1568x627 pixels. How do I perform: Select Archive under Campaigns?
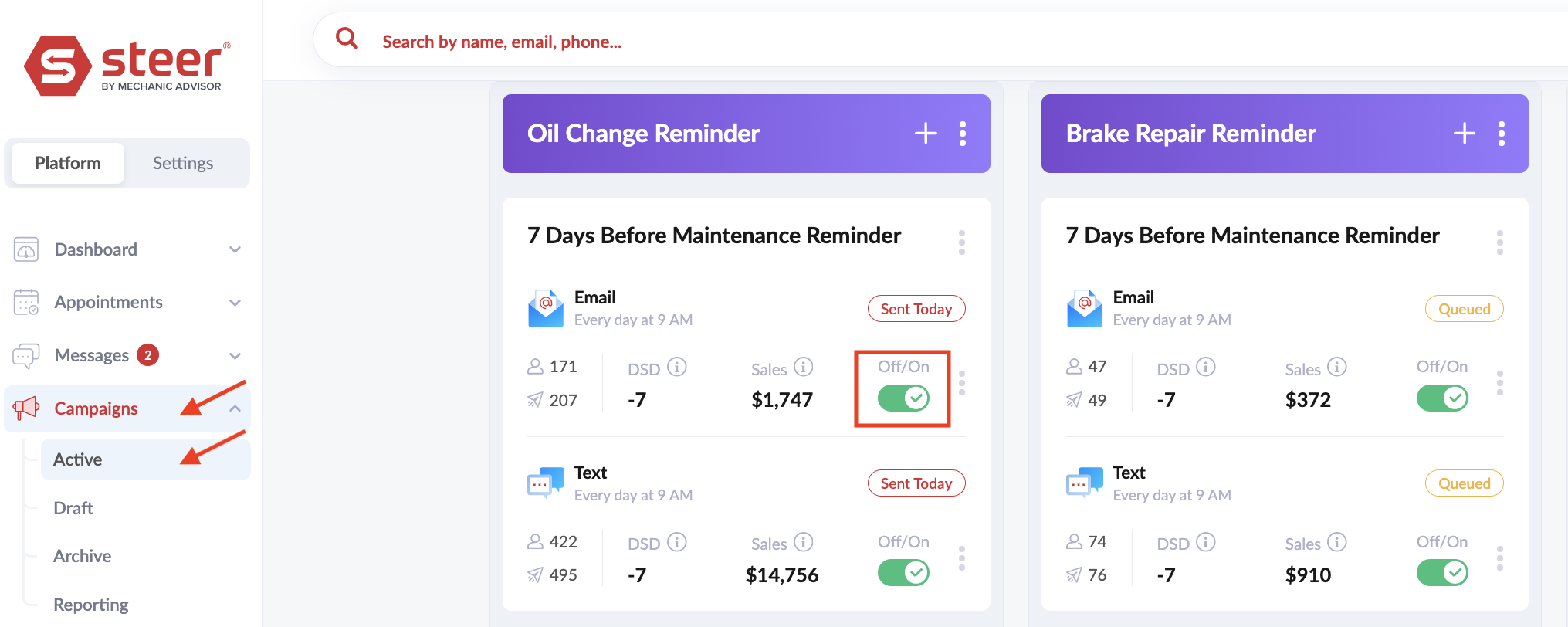(81, 555)
